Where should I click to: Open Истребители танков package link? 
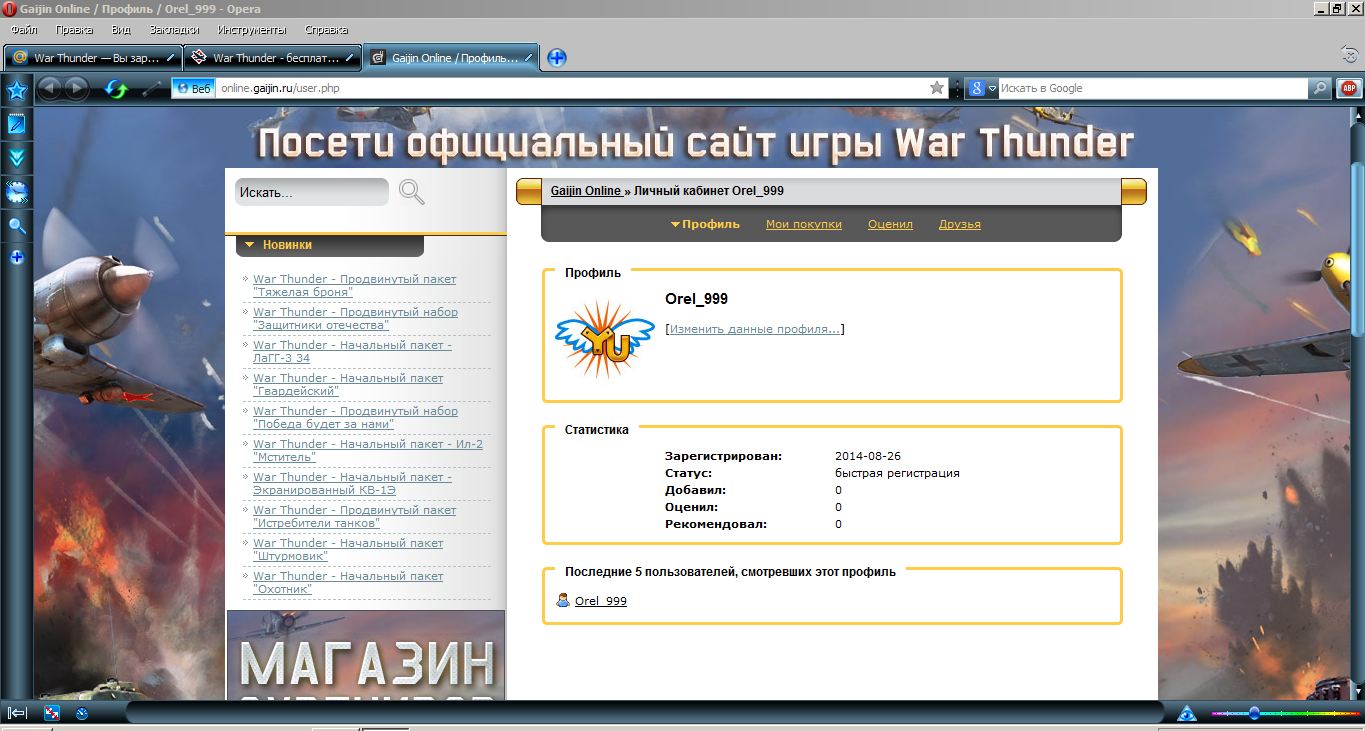tap(354, 517)
